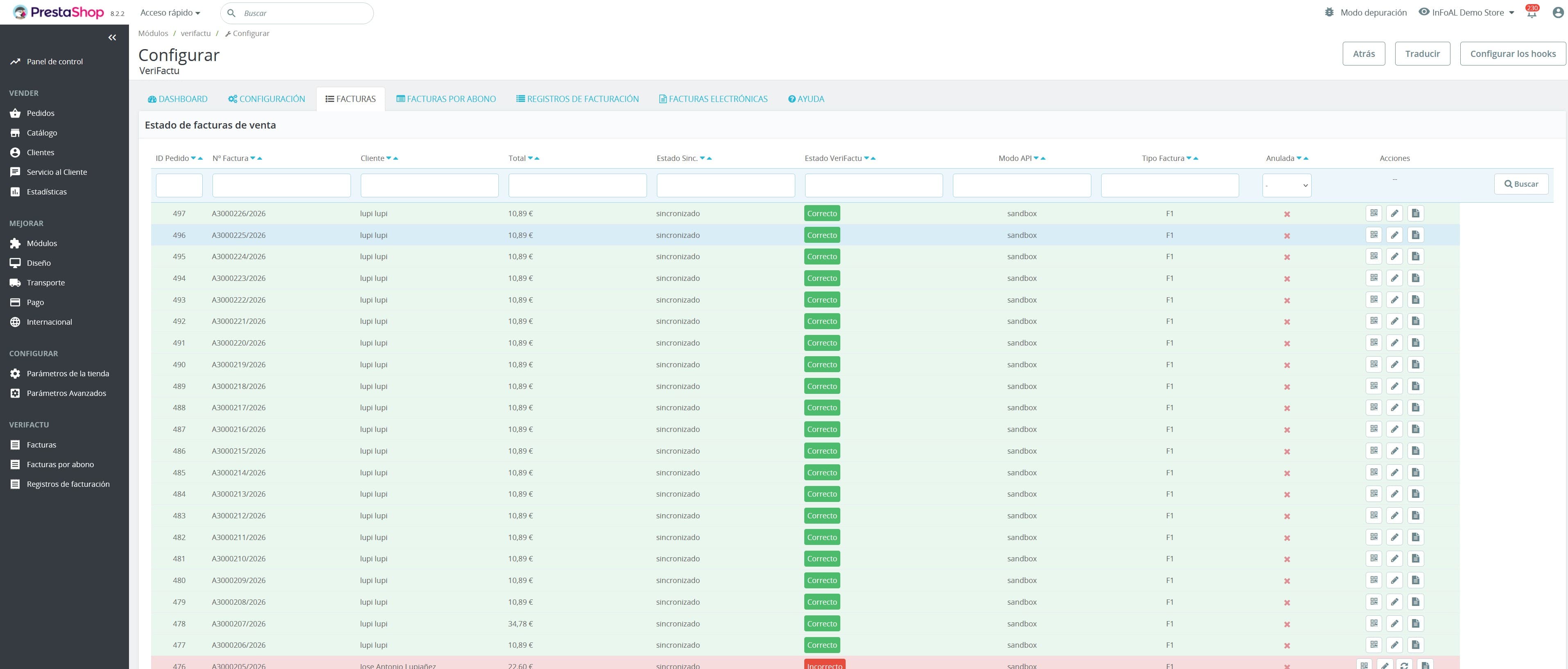Open the Anulada filter dropdown
Screen dimensions: 1568x669
pyautogui.click(x=1286, y=185)
